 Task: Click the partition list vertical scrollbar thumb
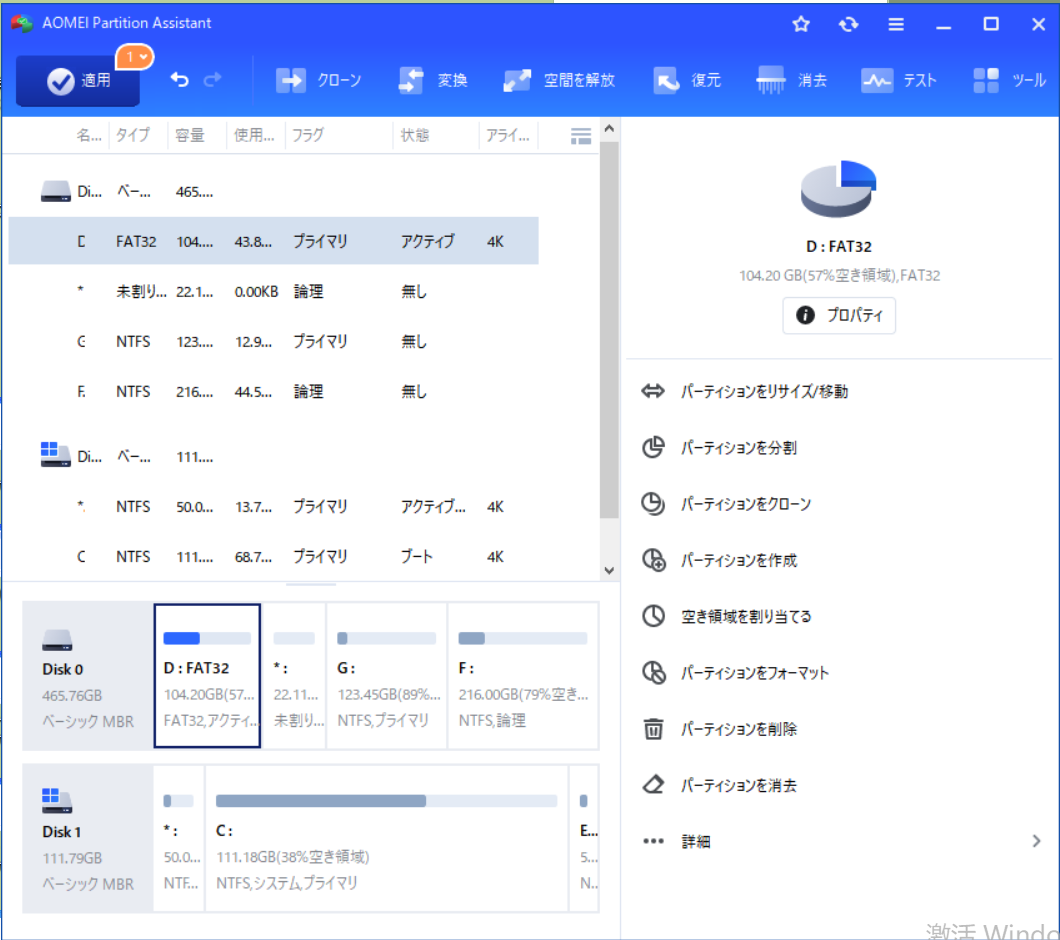click(609, 330)
